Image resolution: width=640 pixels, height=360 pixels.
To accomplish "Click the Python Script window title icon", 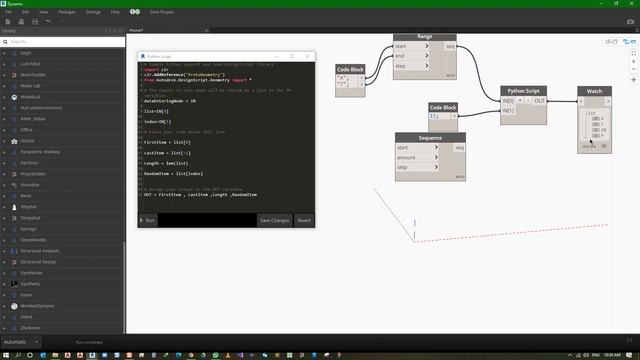I will [143, 56].
